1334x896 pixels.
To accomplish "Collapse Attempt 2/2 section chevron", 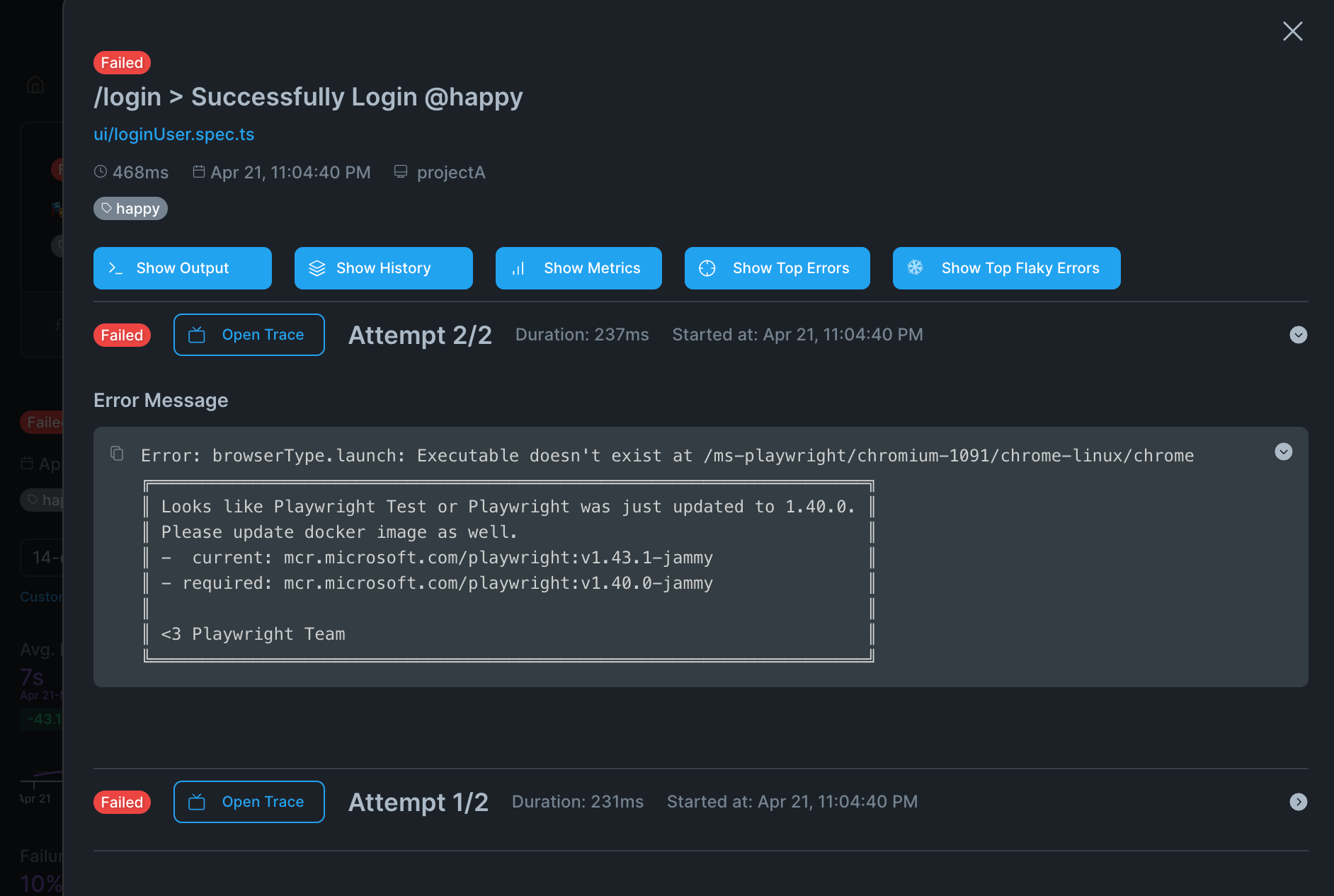I will pyautogui.click(x=1299, y=335).
